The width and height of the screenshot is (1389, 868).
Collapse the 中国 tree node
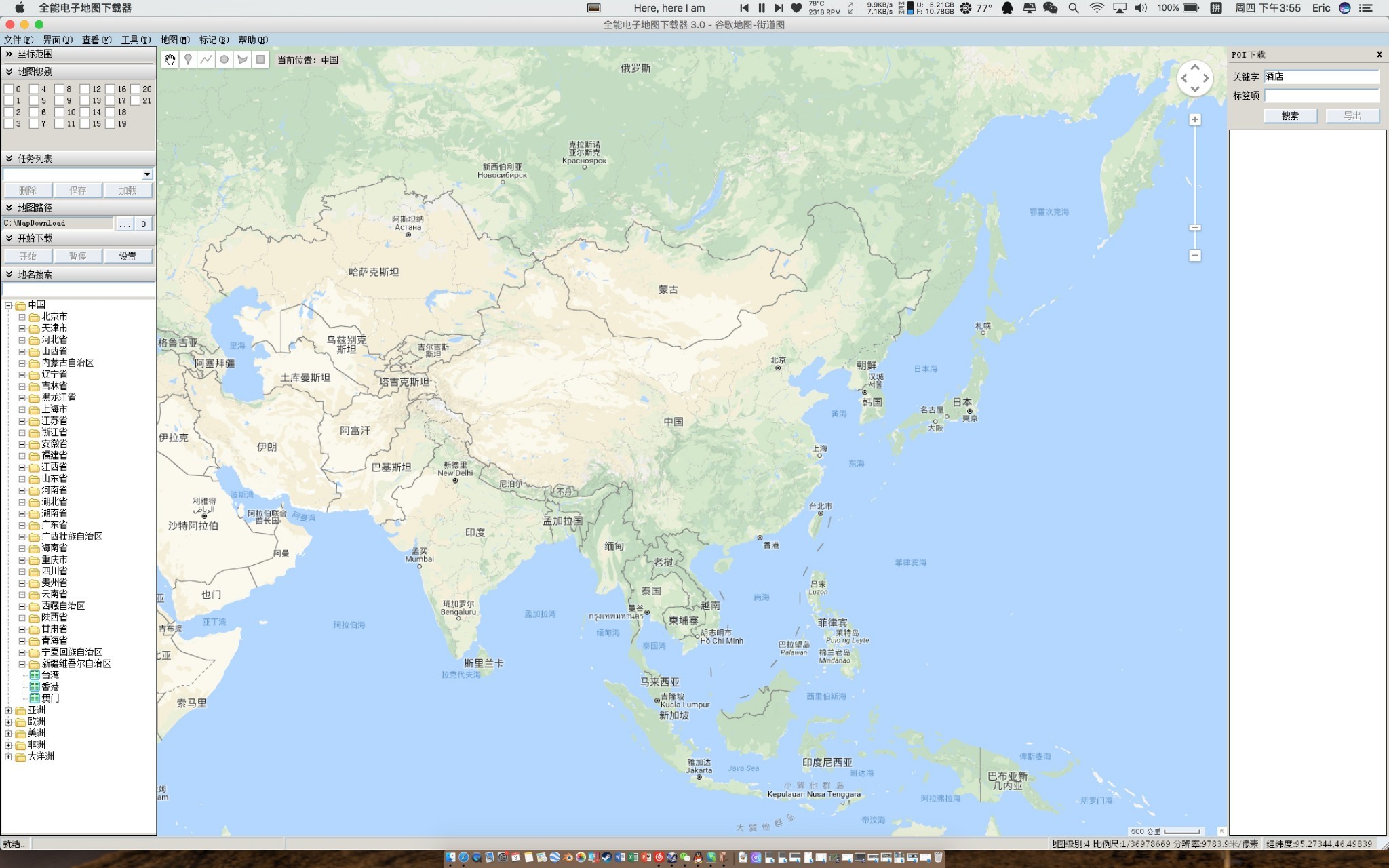coord(8,306)
